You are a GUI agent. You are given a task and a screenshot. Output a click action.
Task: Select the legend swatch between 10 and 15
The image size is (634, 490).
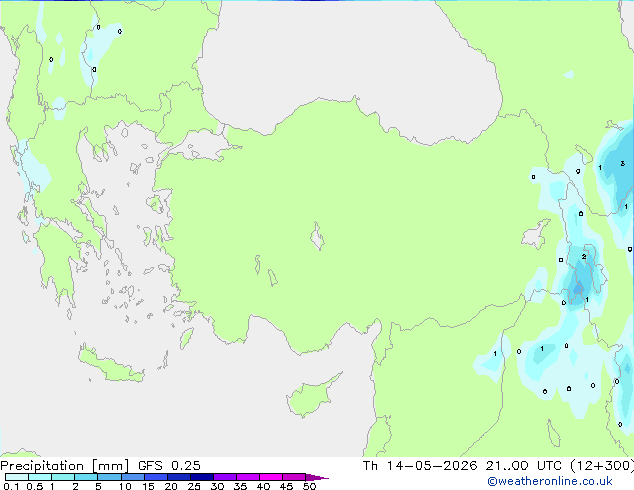(x=133, y=477)
